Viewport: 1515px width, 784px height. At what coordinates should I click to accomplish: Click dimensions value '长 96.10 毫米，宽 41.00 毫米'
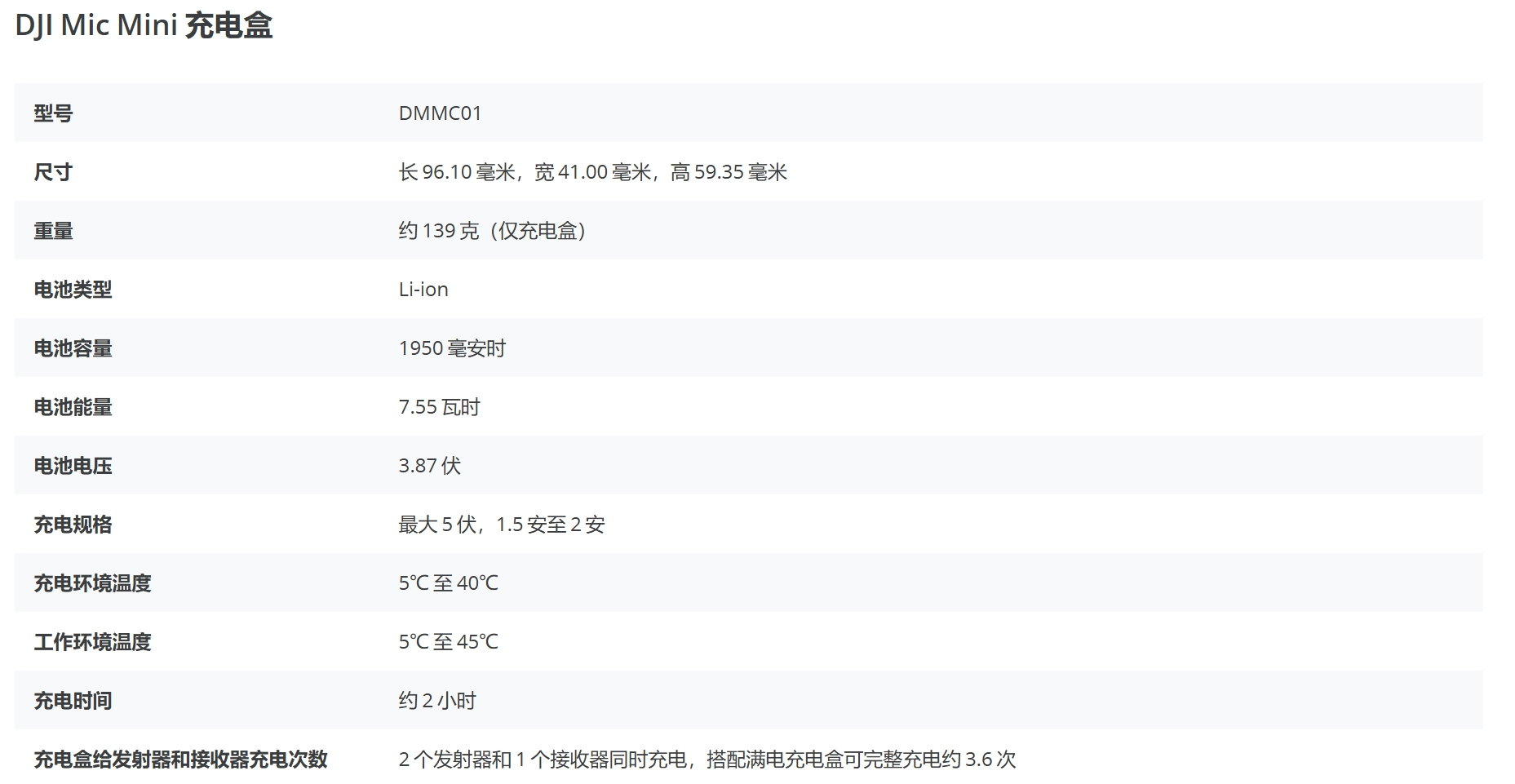pyautogui.click(x=525, y=172)
